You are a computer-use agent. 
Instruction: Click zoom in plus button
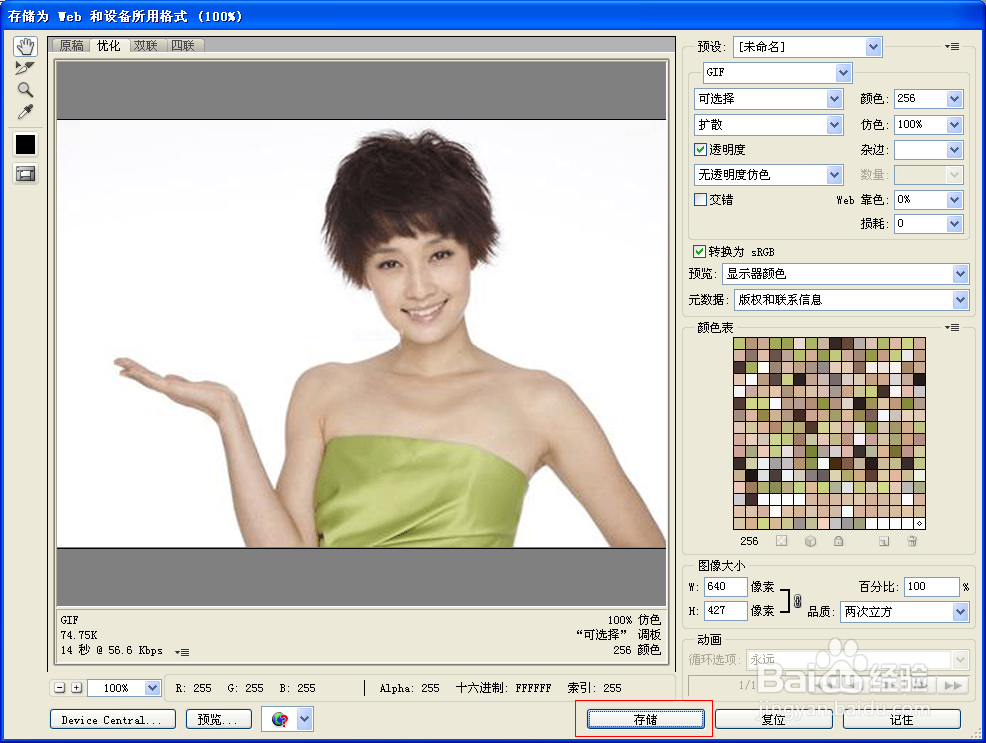tap(77, 688)
